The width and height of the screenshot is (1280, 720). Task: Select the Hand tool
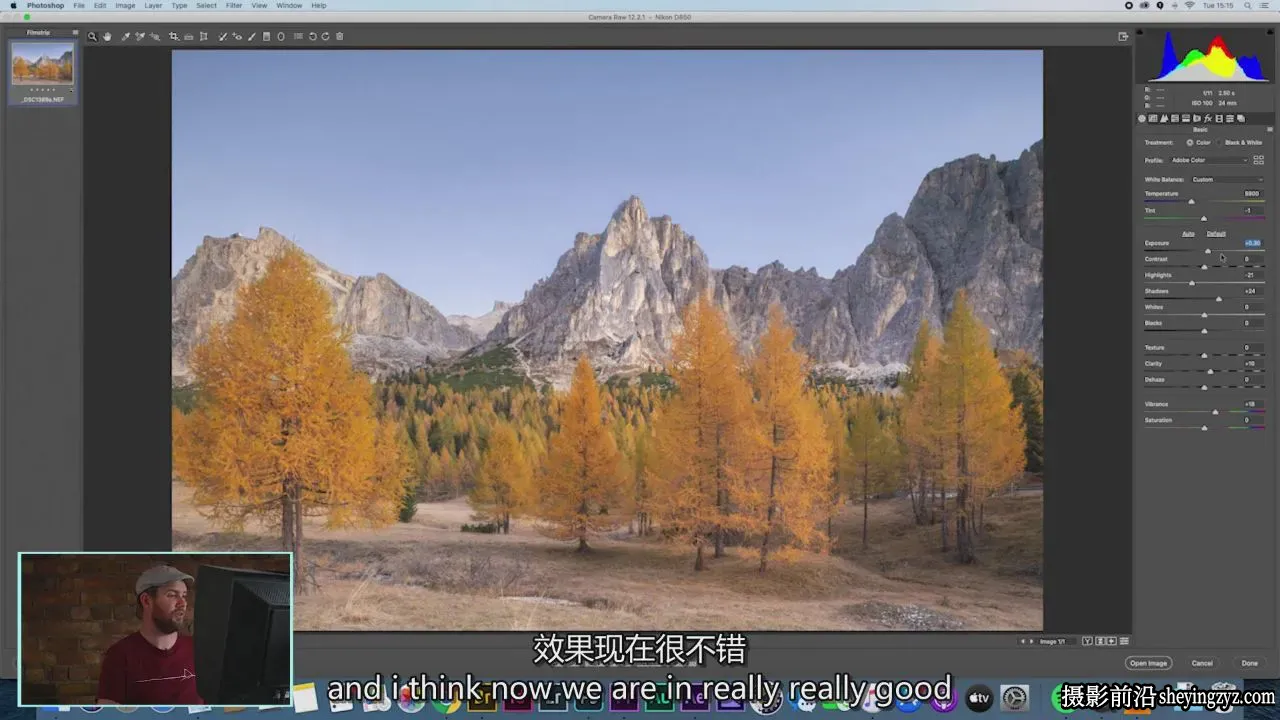107,37
